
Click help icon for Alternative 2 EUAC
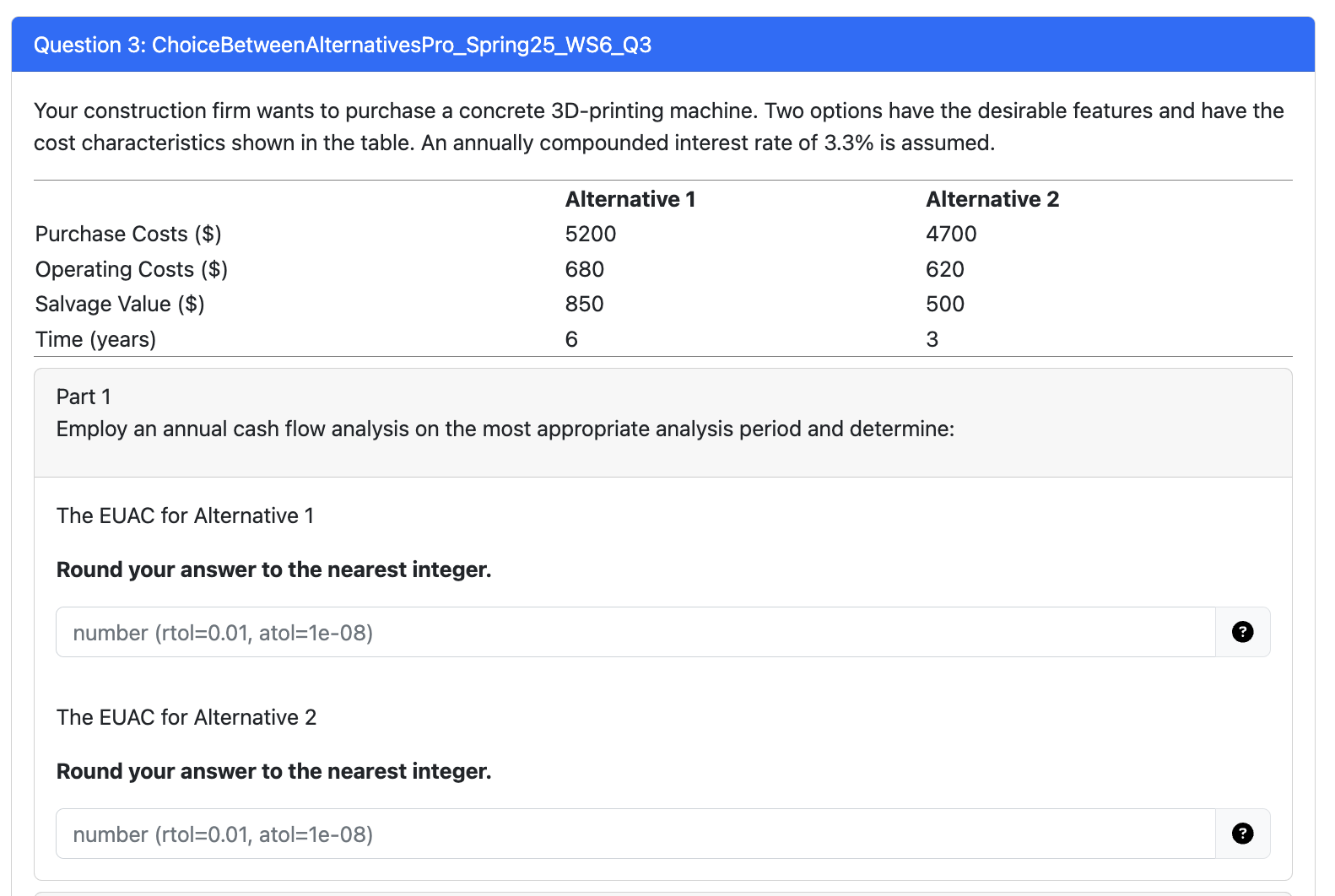click(x=1242, y=834)
